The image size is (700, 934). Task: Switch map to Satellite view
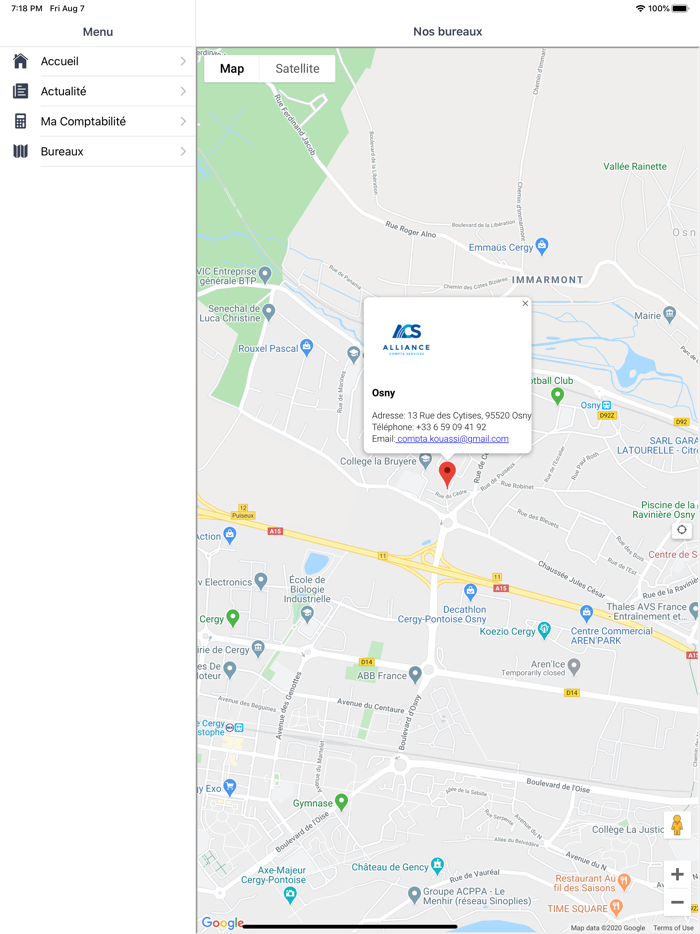(297, 69)
